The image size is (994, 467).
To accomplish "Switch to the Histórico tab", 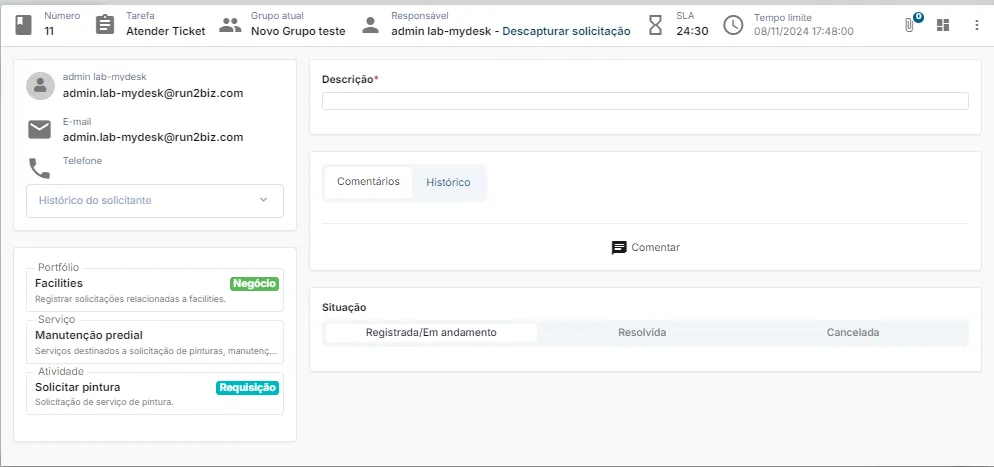I will pyautogui.click(x=448, y=183).
